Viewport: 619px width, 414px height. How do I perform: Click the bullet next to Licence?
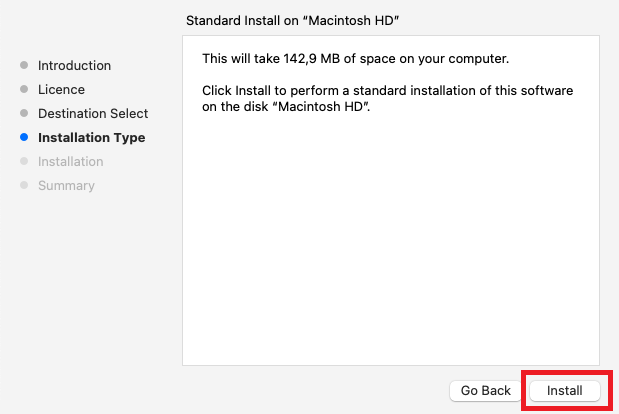(x=24, y=90)
